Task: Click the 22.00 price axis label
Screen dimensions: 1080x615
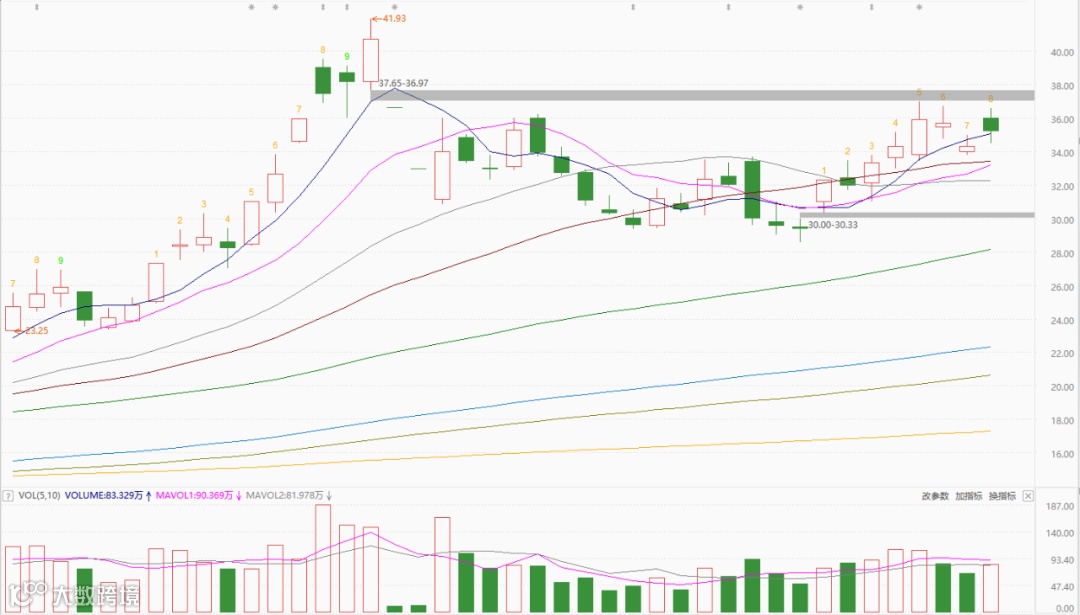Action: (1062, 353)
